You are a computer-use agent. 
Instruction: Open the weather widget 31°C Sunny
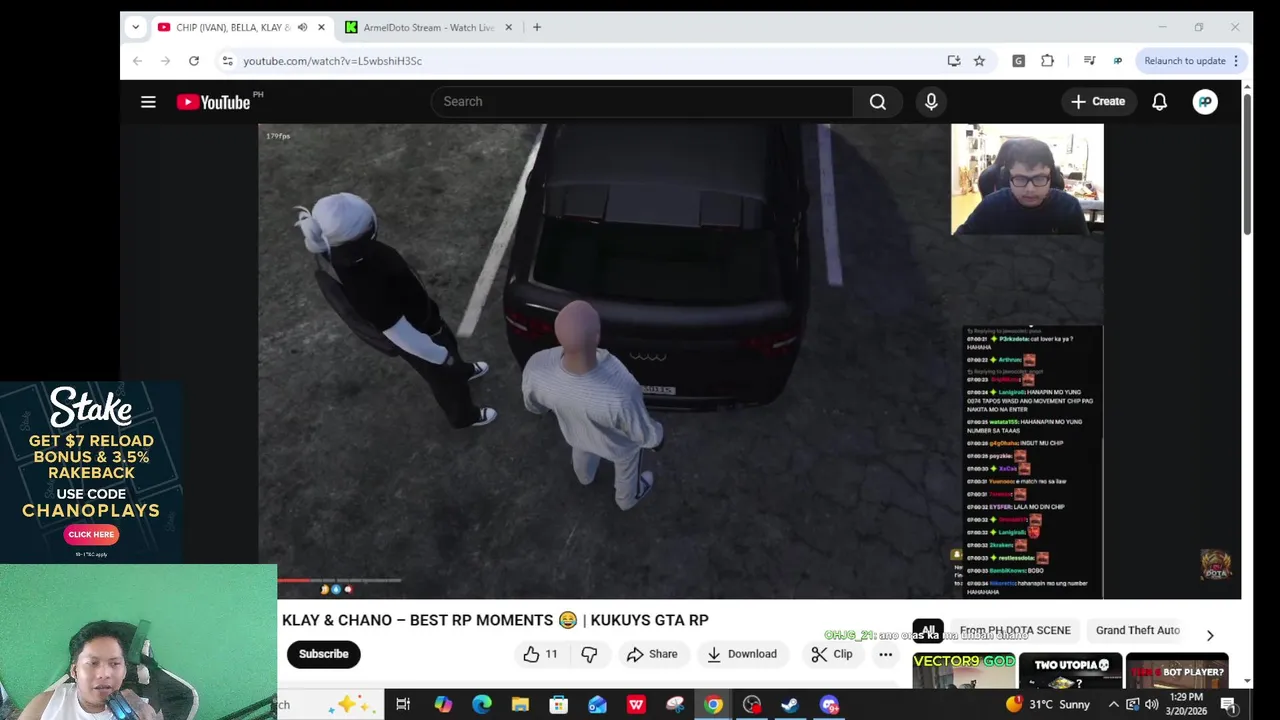(x=1048, y=705)
